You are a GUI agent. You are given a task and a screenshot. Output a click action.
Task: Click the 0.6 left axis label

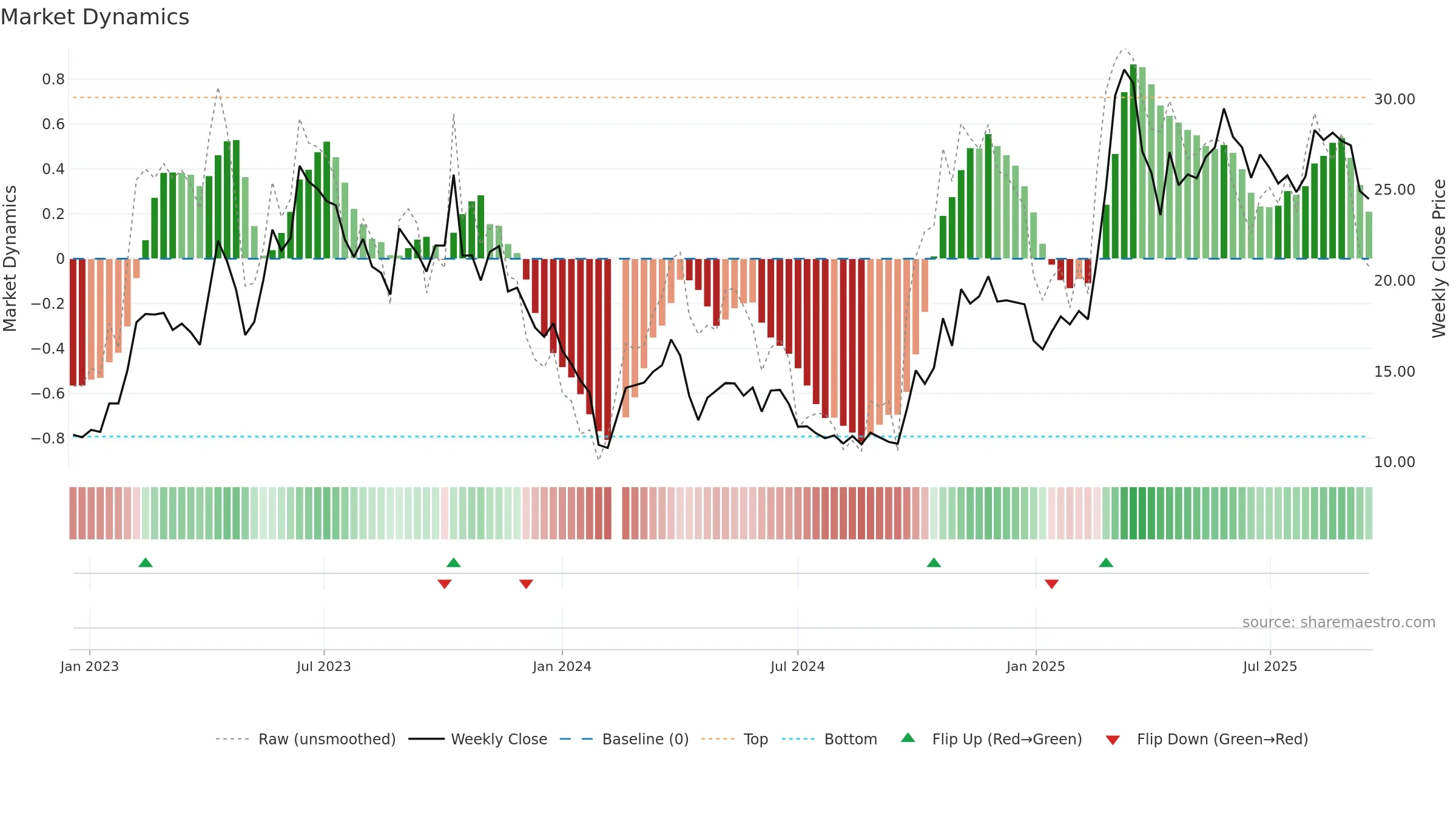pos(53,124)
